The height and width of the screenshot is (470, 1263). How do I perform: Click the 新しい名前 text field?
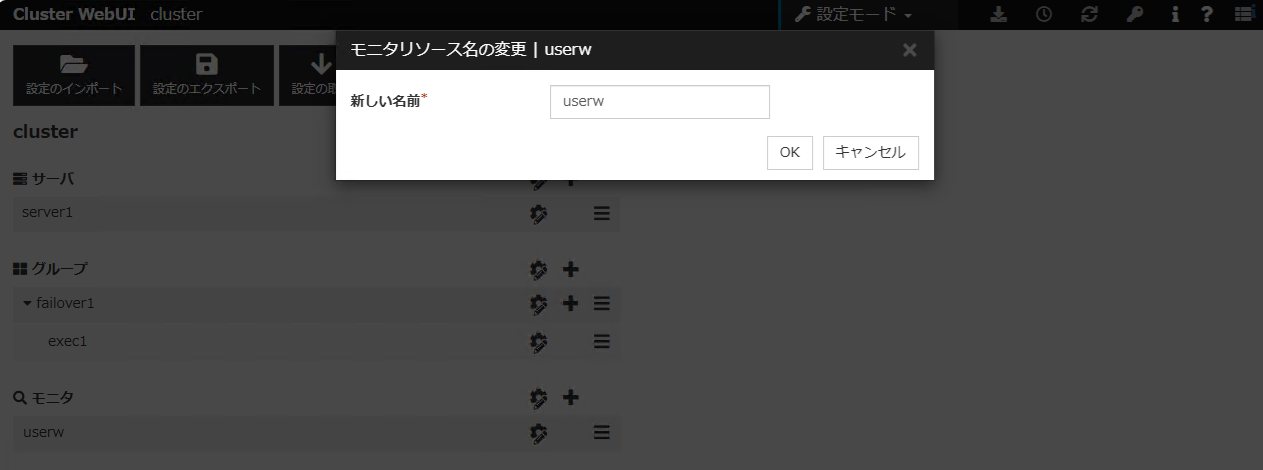click(659, 102)
